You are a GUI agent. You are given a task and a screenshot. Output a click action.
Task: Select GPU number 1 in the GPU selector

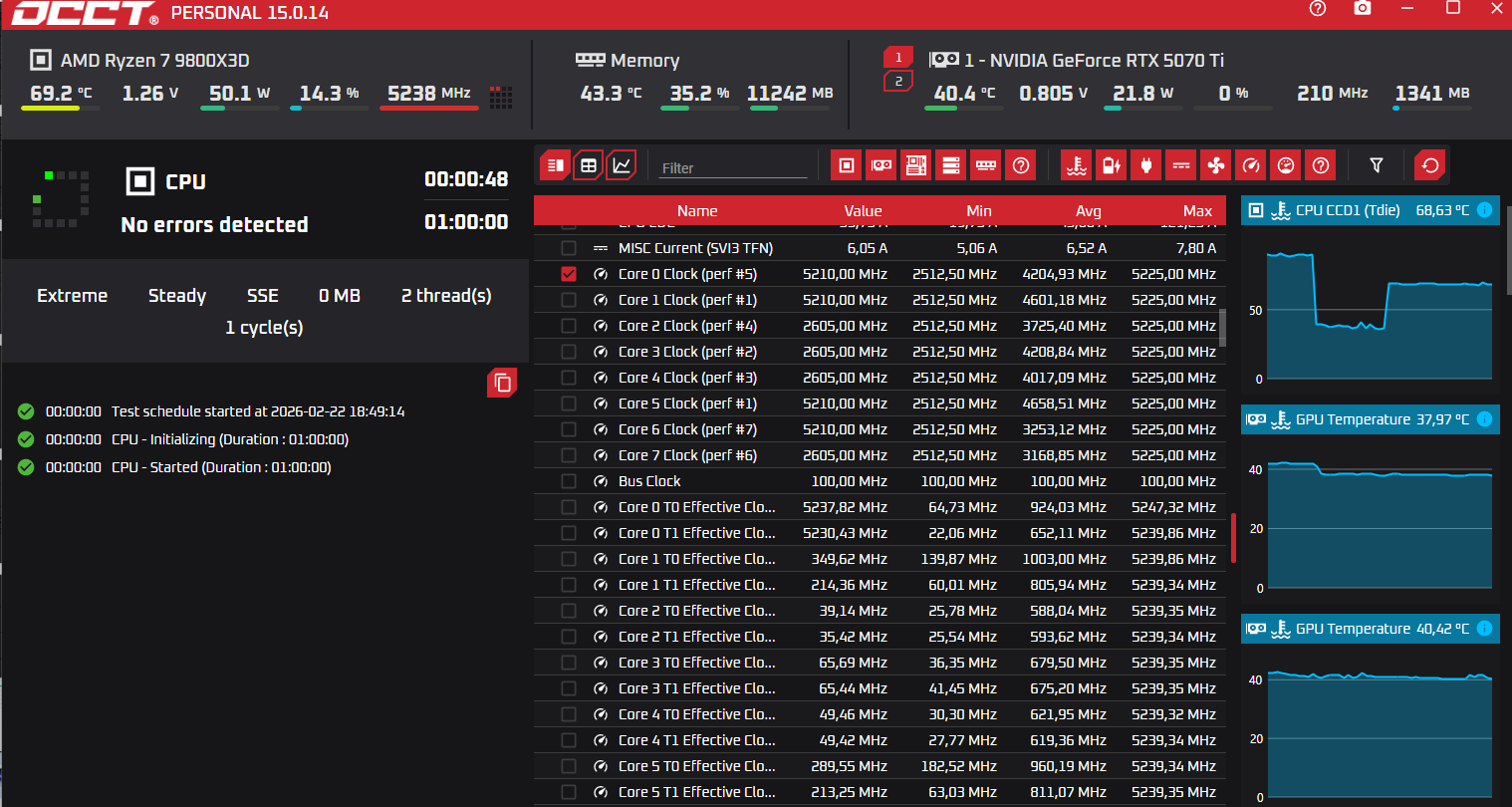(898, 57)
